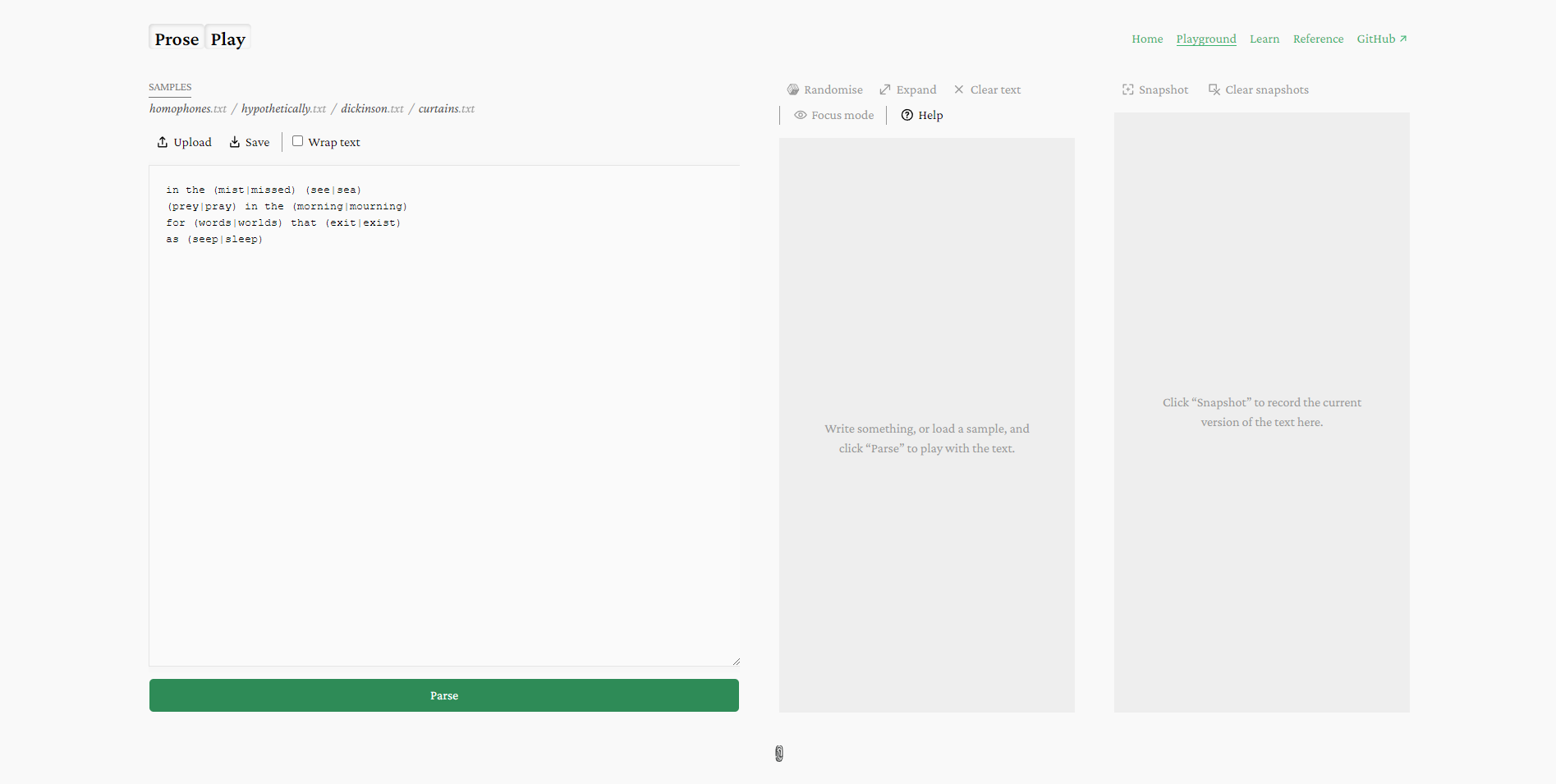Open the Playground nav link
This screenshot has width=1556, height=784.
(x=1206, y=39)
